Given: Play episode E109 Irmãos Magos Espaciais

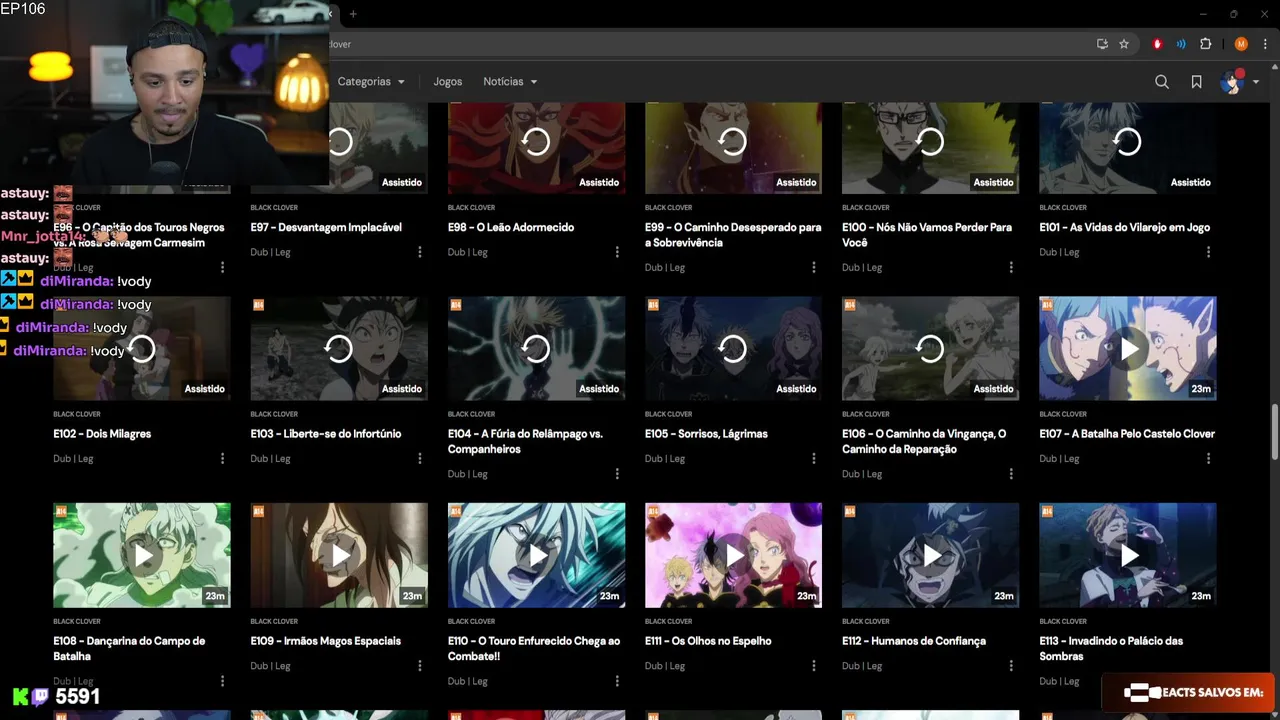Looking at the screenshot, I should coord(339,555).
